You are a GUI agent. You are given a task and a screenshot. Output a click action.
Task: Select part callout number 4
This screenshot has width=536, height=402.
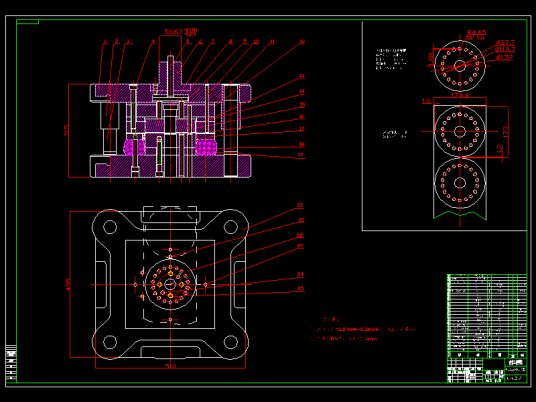point(153,42)
